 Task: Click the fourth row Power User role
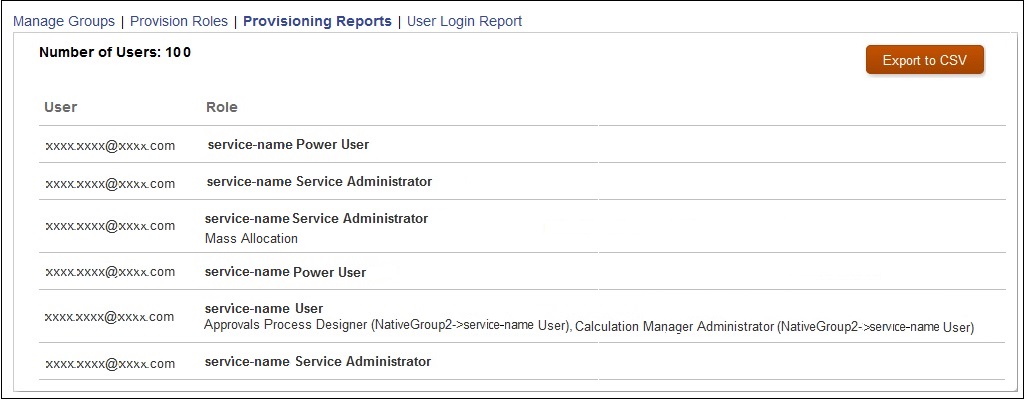click(x=285, y=272)
